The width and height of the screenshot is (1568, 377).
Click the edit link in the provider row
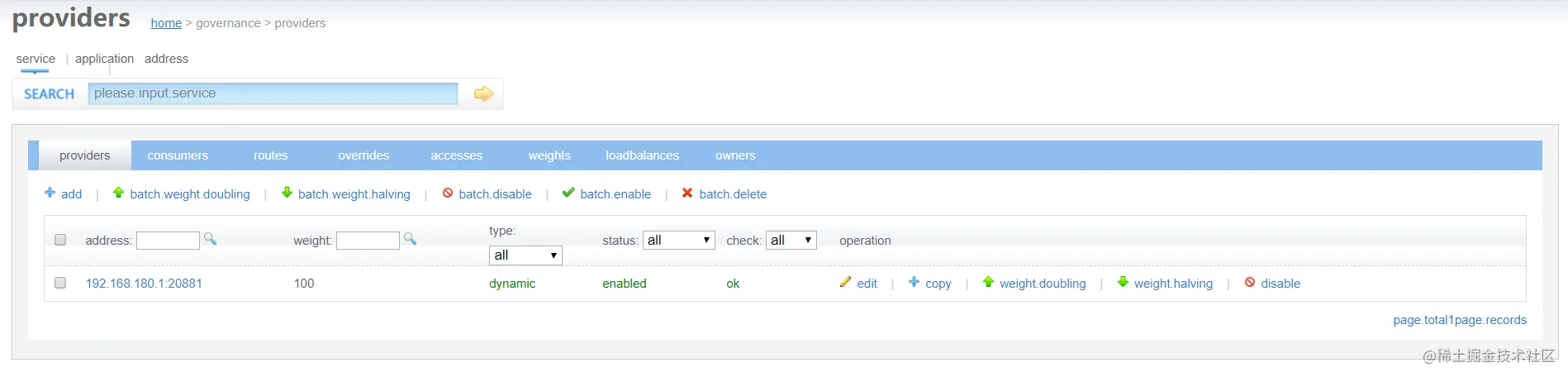point(867,283)
